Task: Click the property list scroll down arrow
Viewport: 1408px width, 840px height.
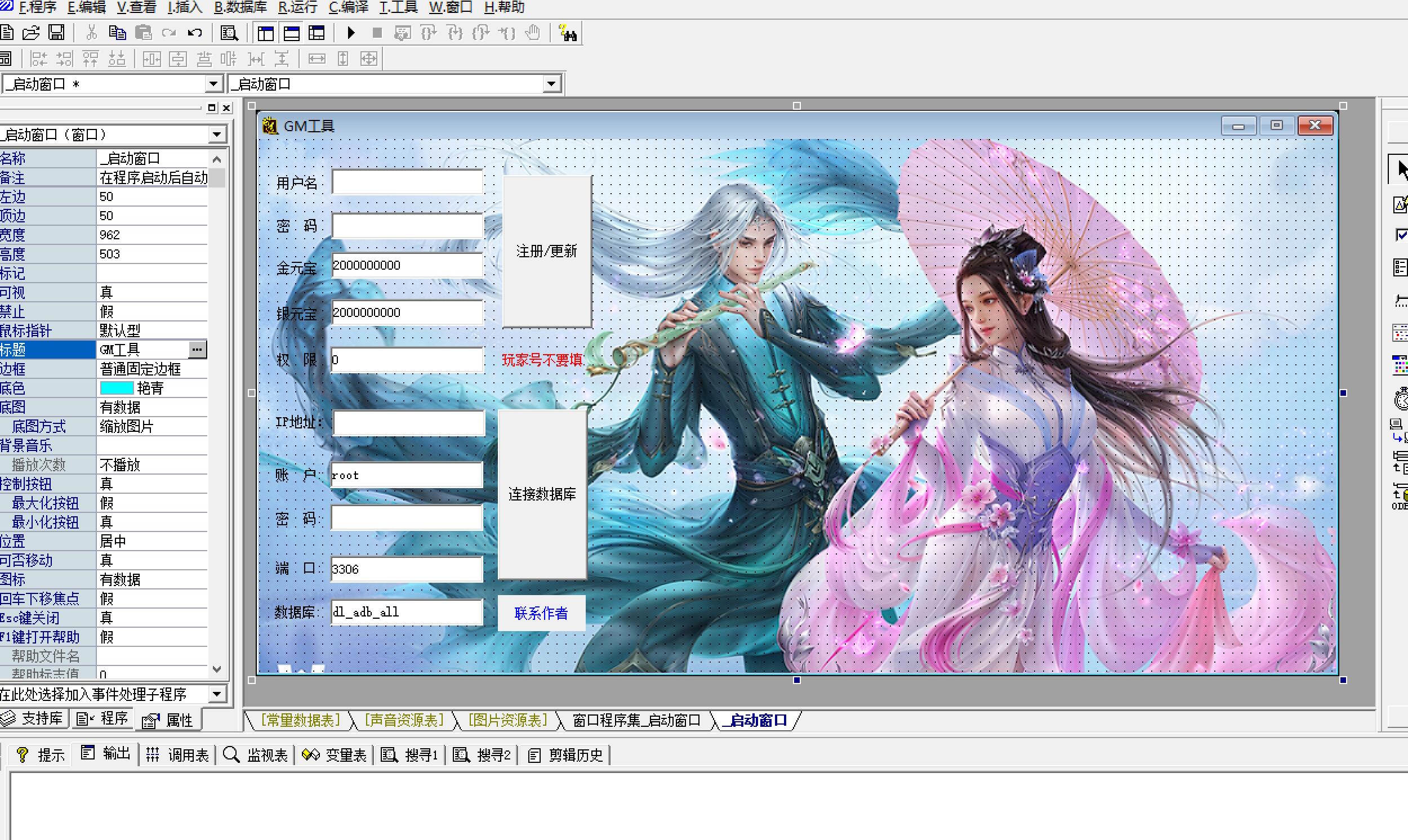Action: [217, 669]
